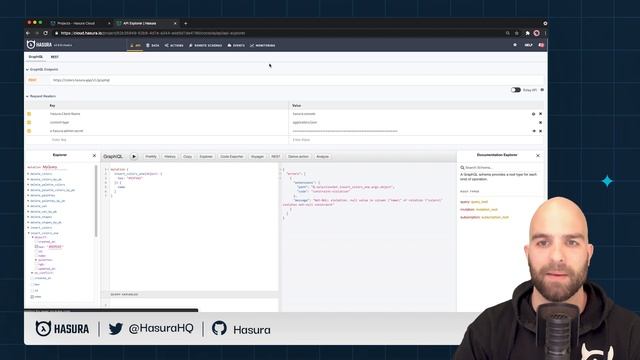640x360 pixels.
Task: Toggle the Relay API switch
Action: pos(516,90)
